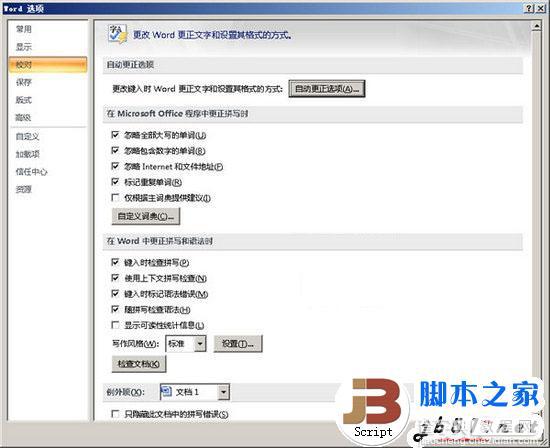The image size is (550, 448).
Task: Open 自定义词典(C)... dialog button
Action: coord(146,216)
